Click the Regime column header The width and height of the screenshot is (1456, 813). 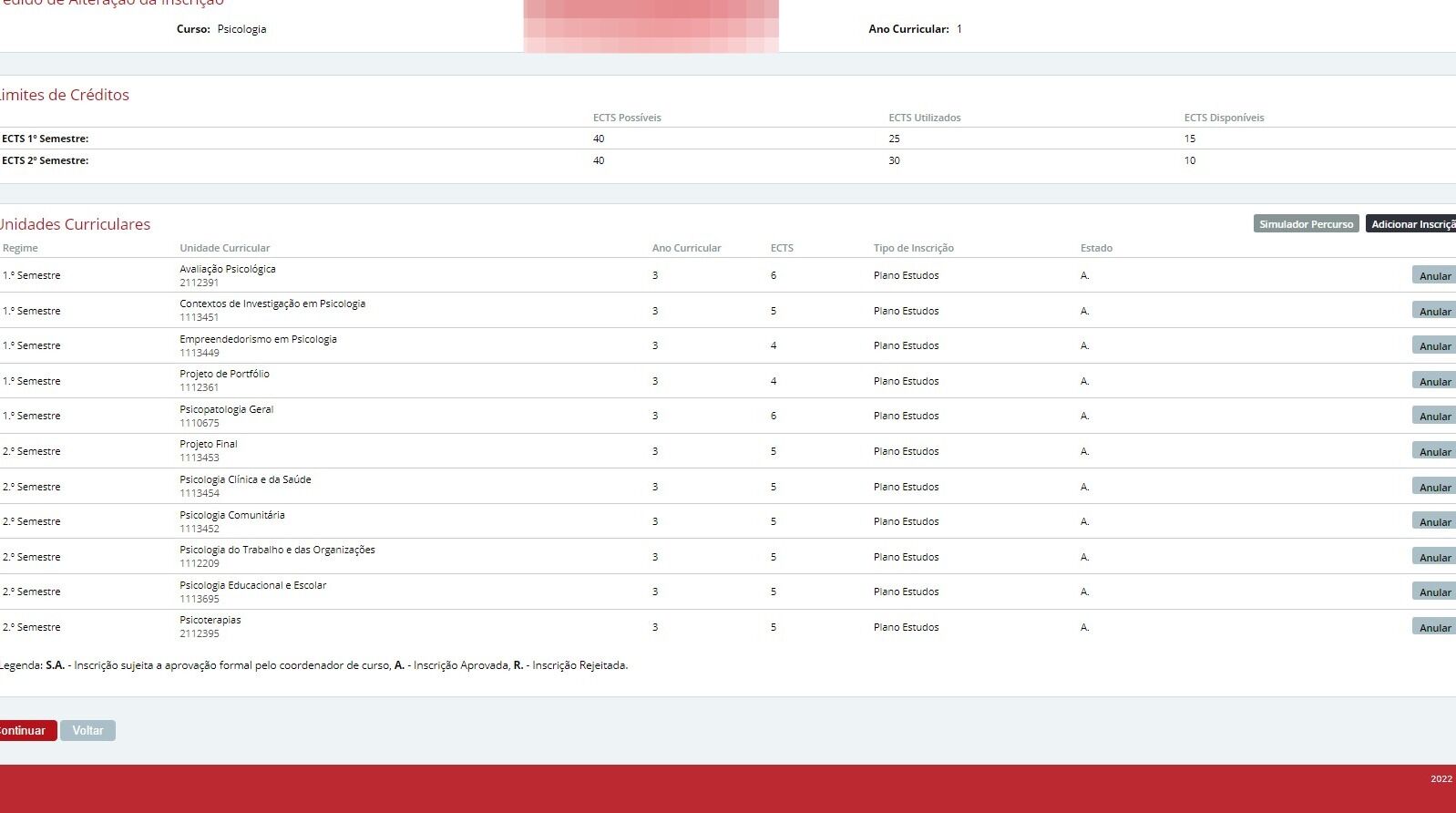pos(20,248)
